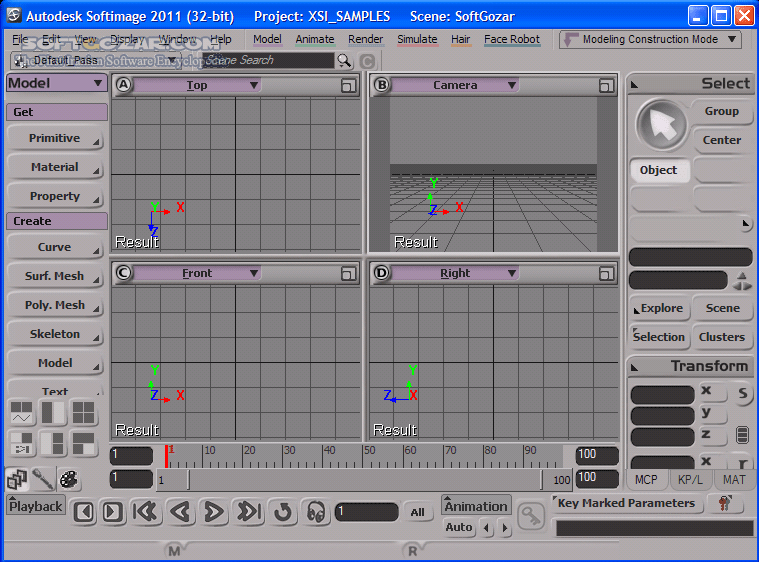Toggle playback loop icon
This screenshot has width=759, height=562.
point(283,512)
